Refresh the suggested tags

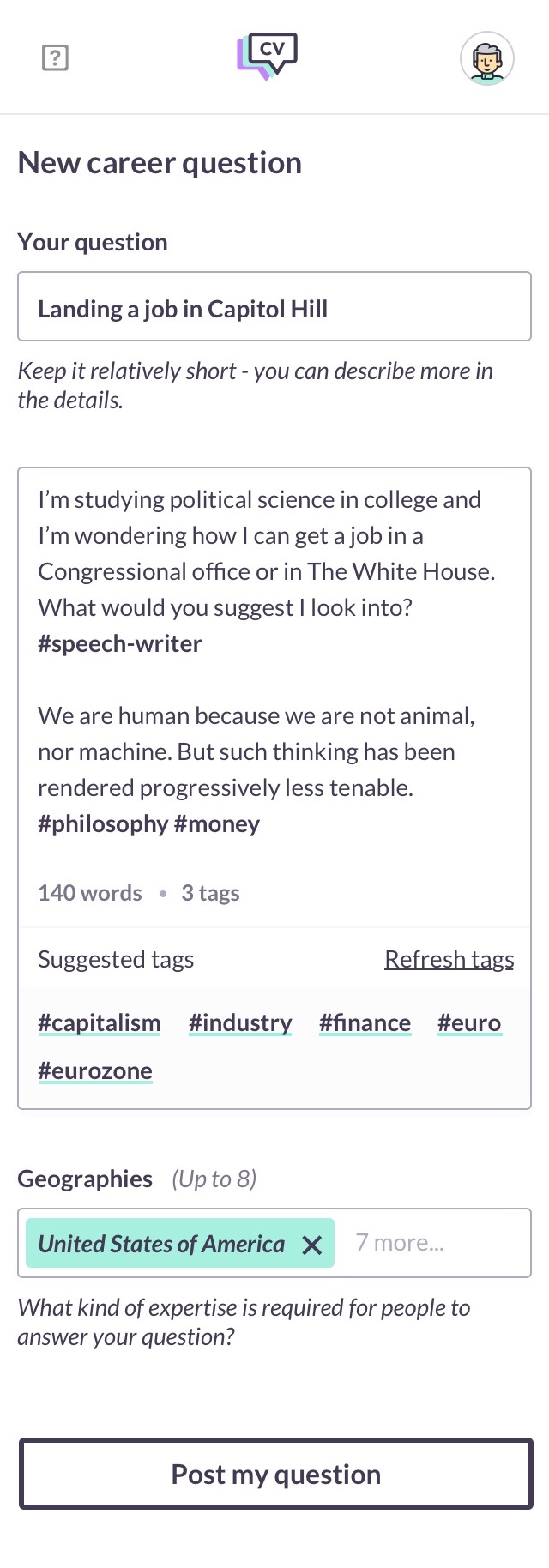[x=449, y=959]
